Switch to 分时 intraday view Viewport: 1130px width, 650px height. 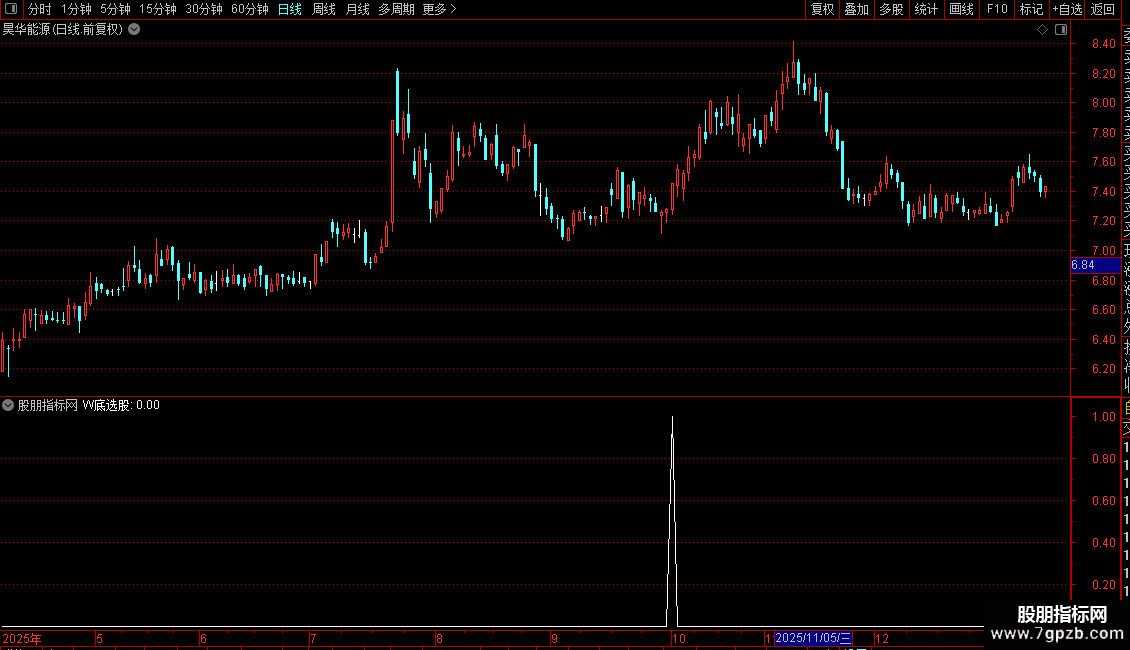click(40, 9)
